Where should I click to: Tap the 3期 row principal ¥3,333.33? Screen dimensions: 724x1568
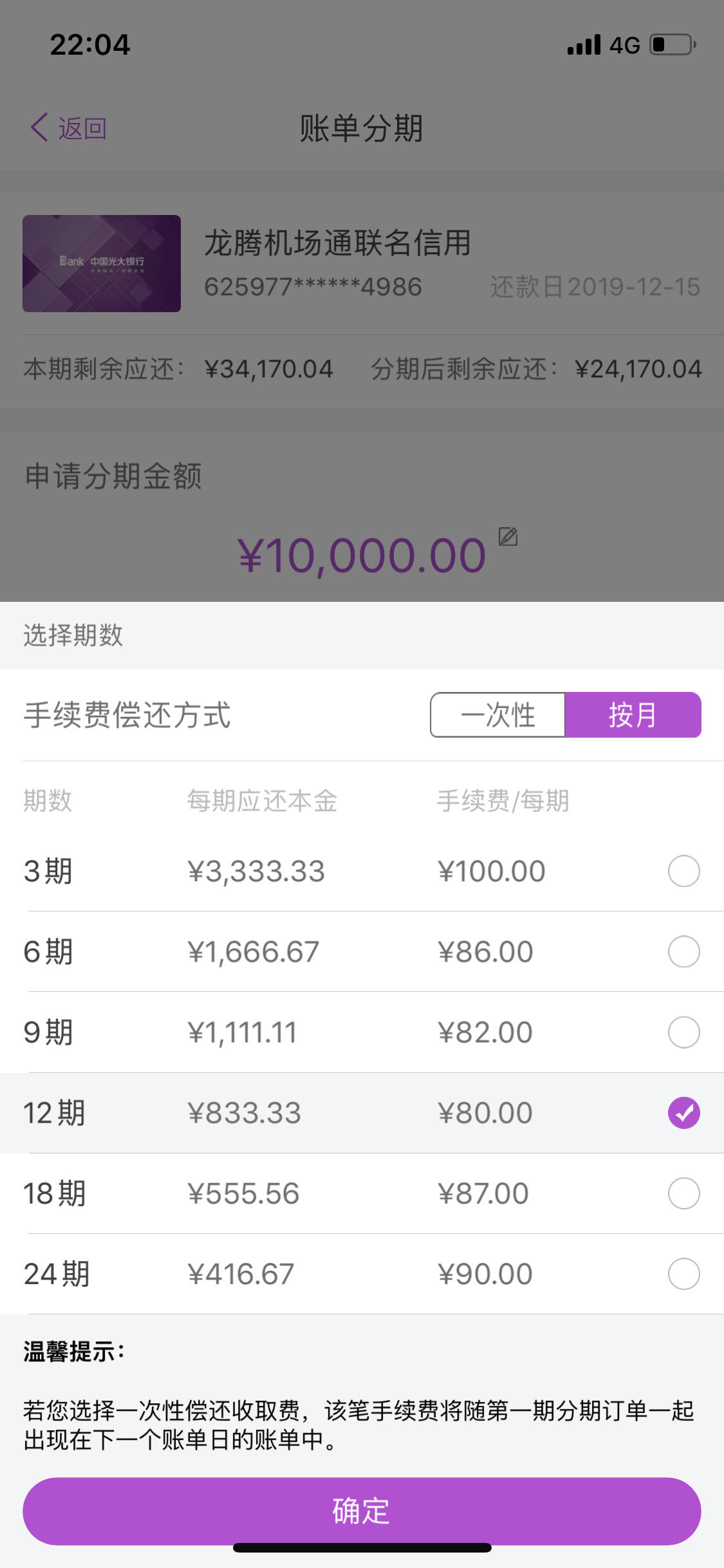[x=256, y=872]
